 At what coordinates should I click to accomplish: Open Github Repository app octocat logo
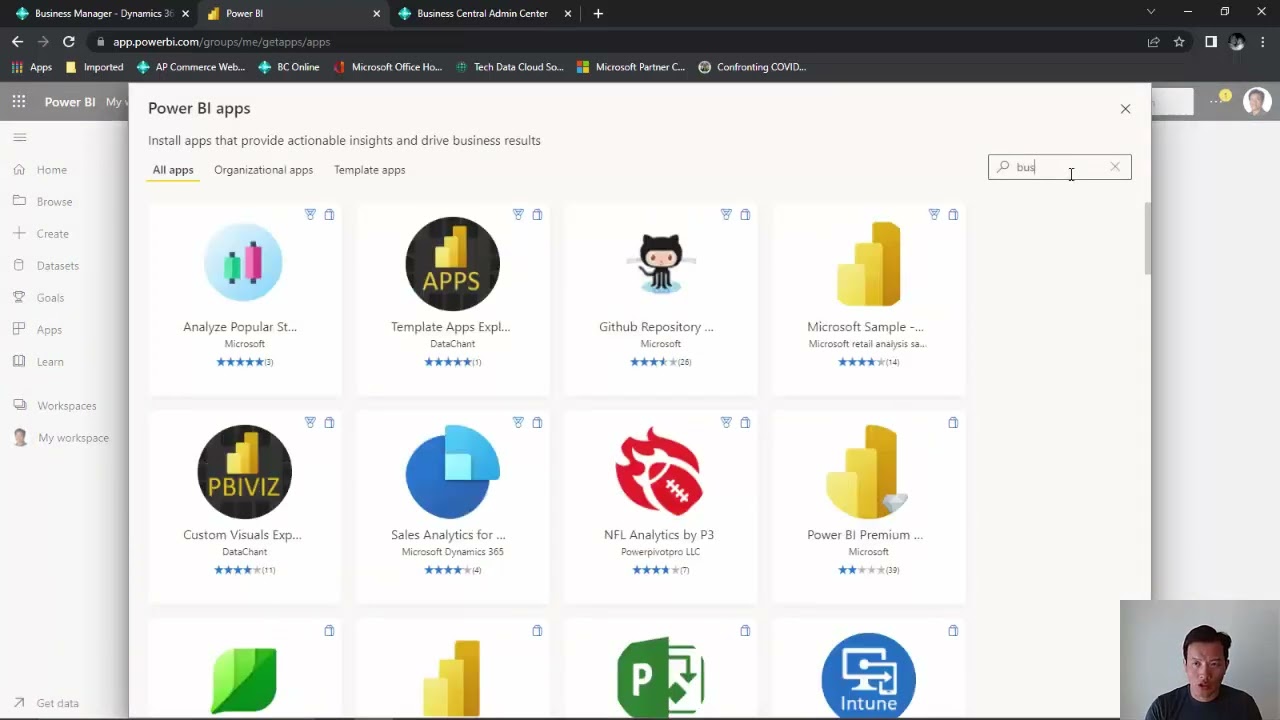660,264
